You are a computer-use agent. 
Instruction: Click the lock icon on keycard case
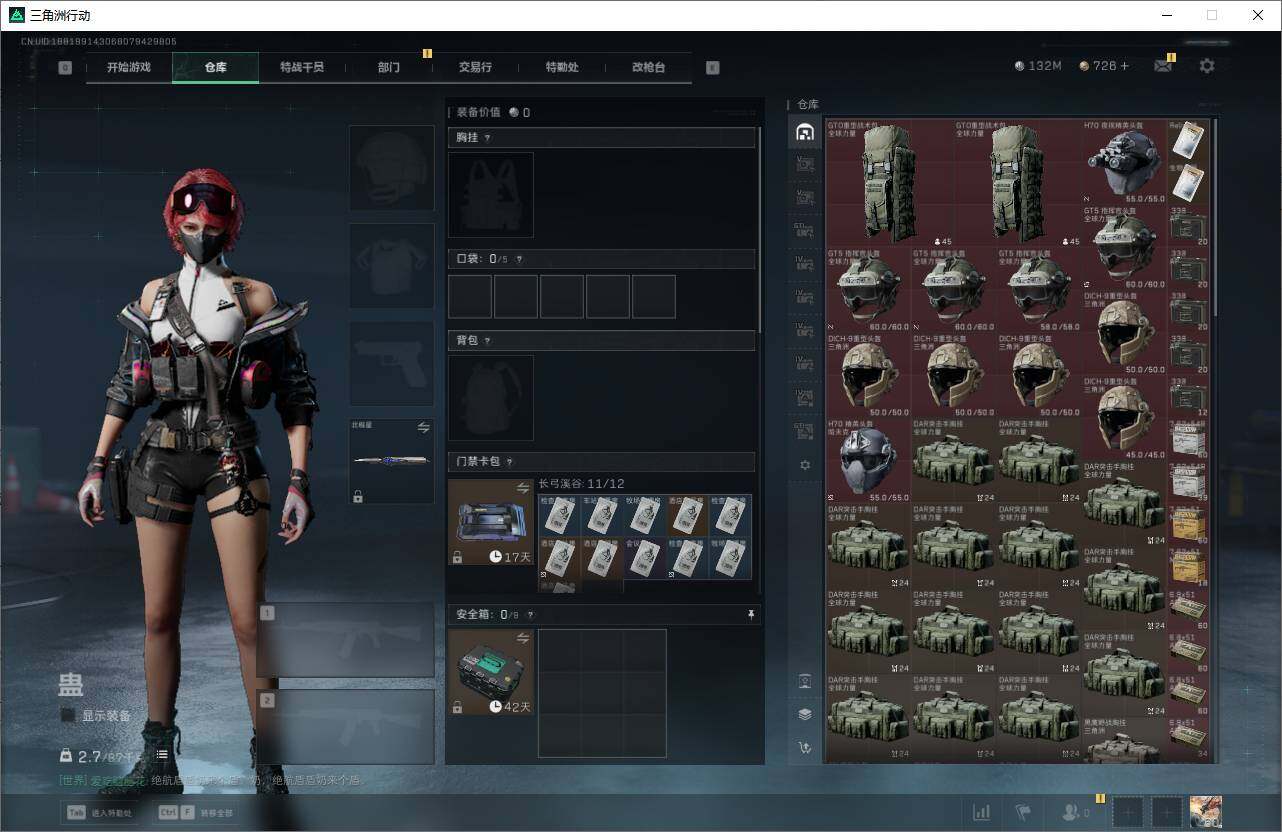coord(458,557)
